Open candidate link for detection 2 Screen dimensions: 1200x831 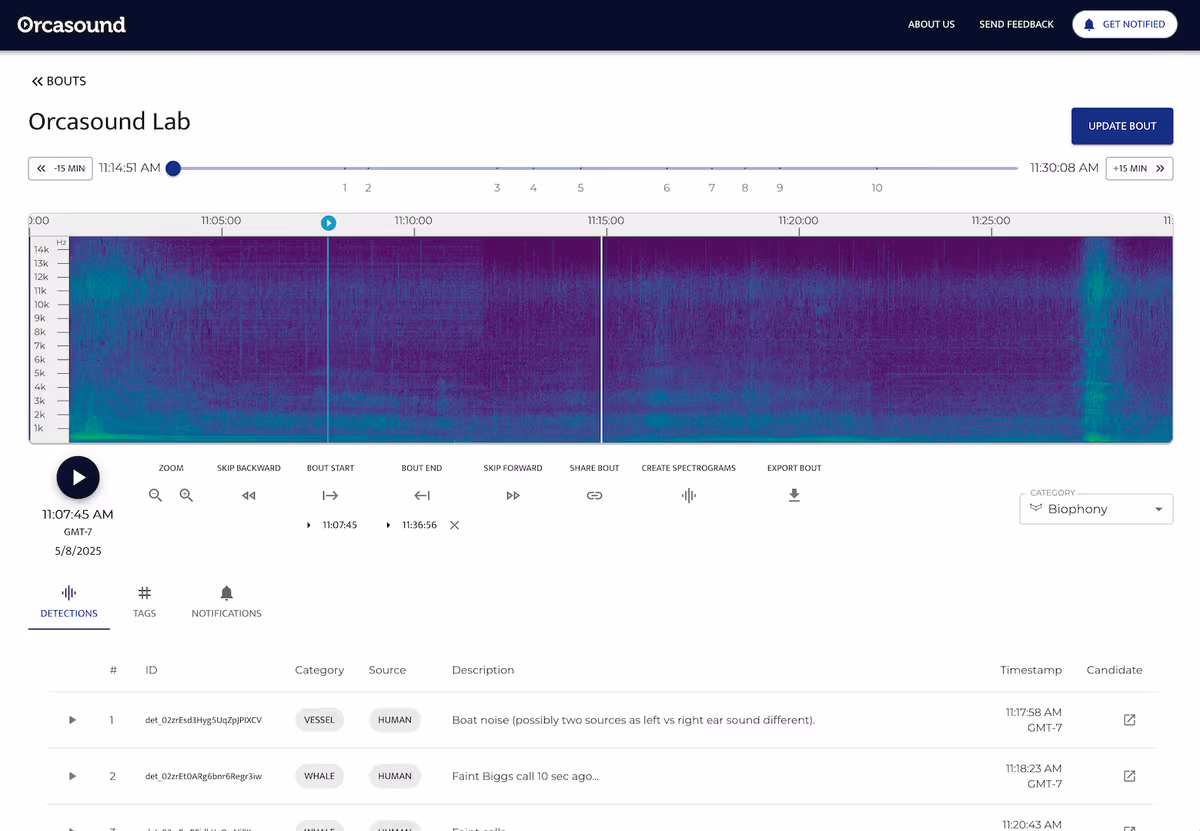(1129, 776)
